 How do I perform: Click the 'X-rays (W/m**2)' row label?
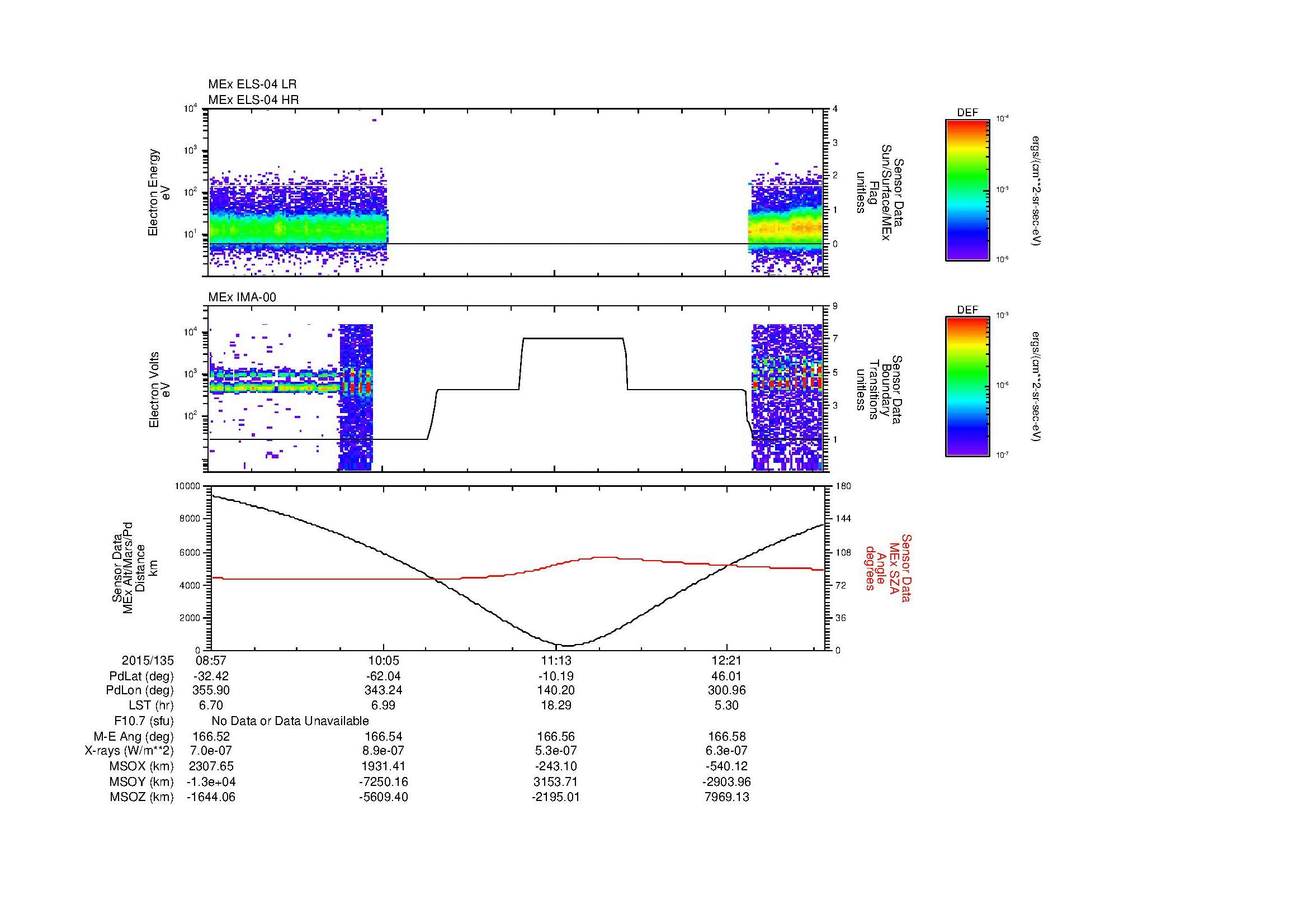[129, 751]
